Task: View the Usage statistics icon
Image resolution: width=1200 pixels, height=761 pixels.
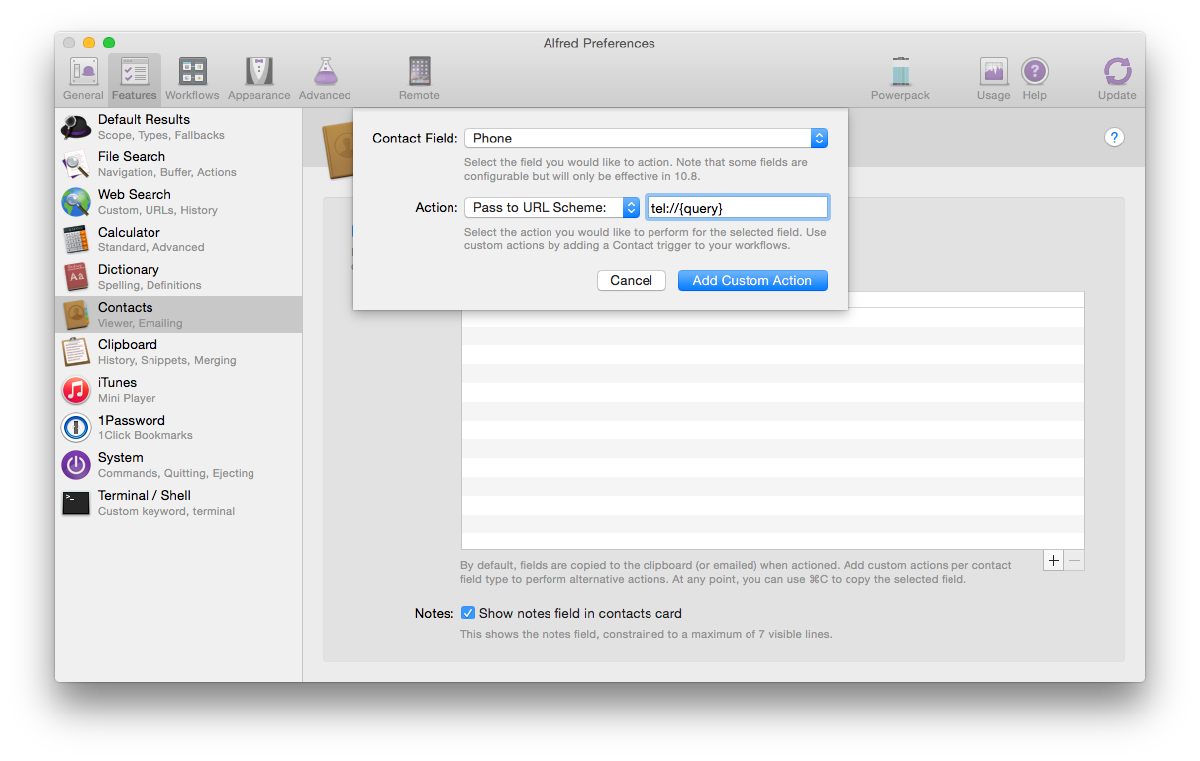Action: click(993, 78)
